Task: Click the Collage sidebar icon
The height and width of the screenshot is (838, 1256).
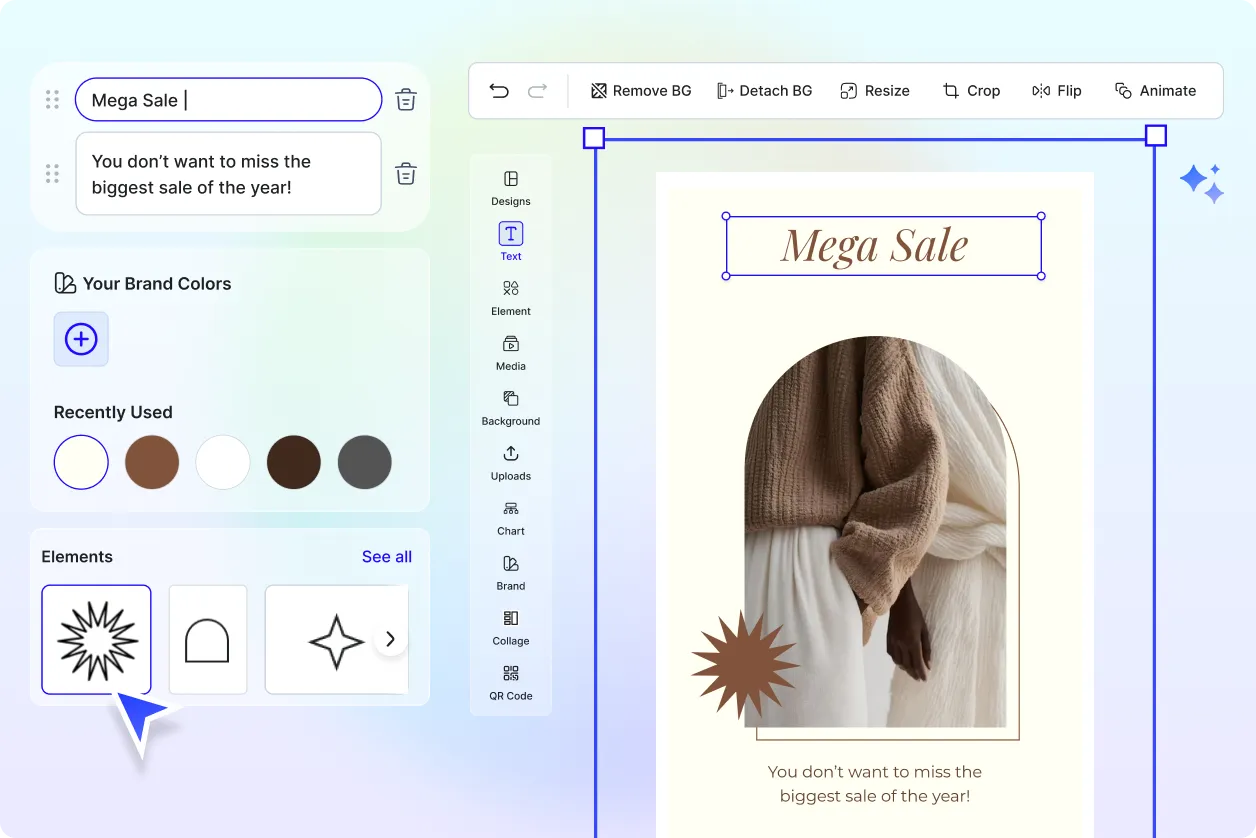Action: click(x=511, y=627)
